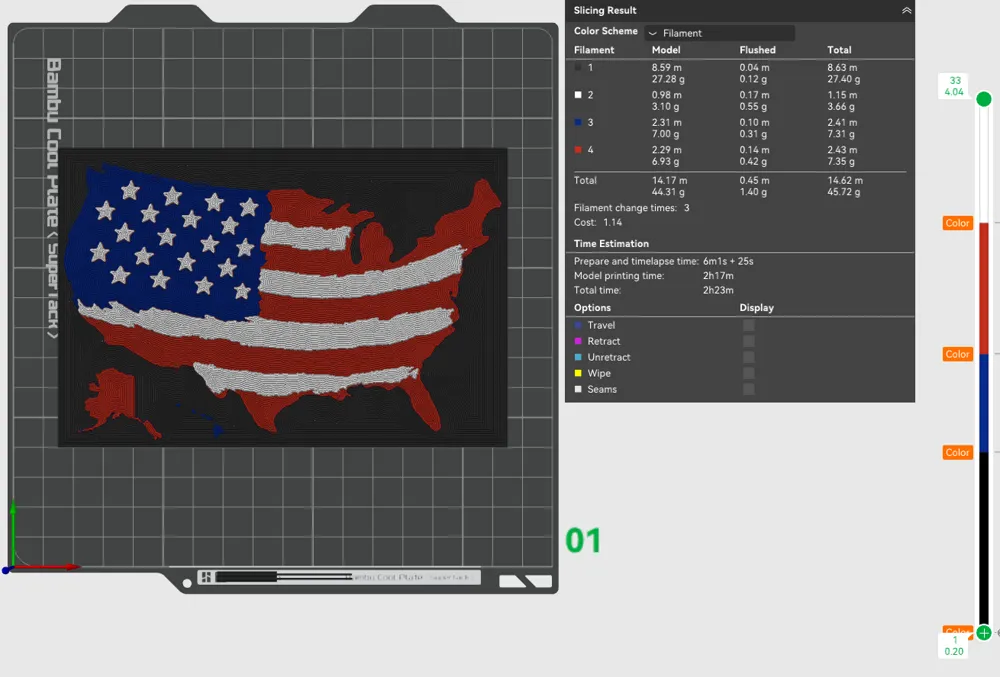1000x677 pixels.
Task: Show Seams in the preview
Action: [x=749, y=389]
